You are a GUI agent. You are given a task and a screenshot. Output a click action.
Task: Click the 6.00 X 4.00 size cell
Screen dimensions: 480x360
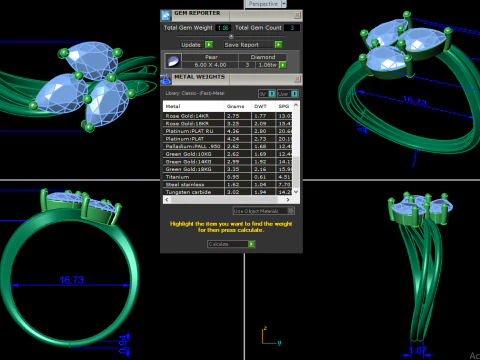(x=211, y=65)
